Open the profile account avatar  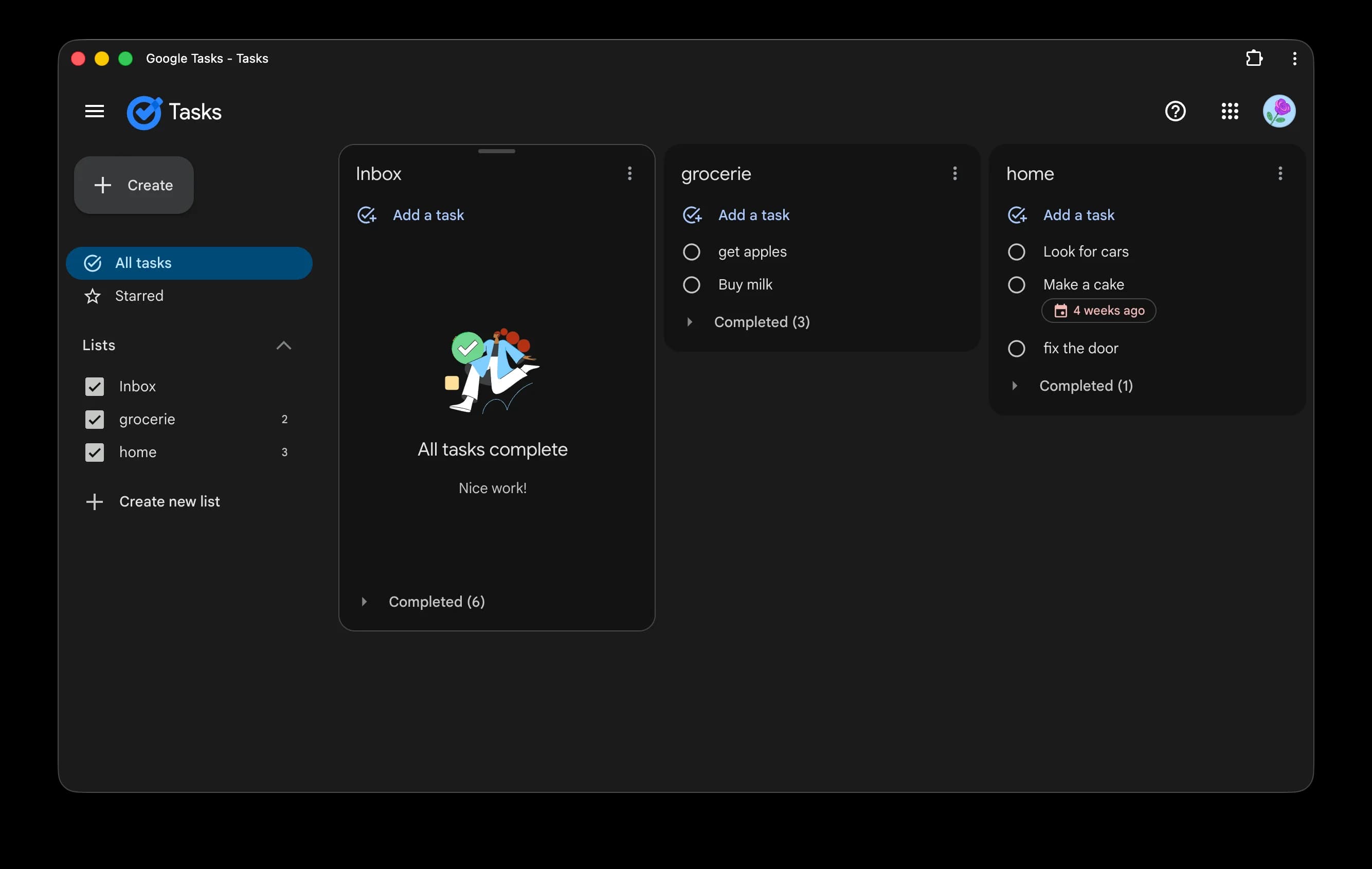pos(1279,111)
